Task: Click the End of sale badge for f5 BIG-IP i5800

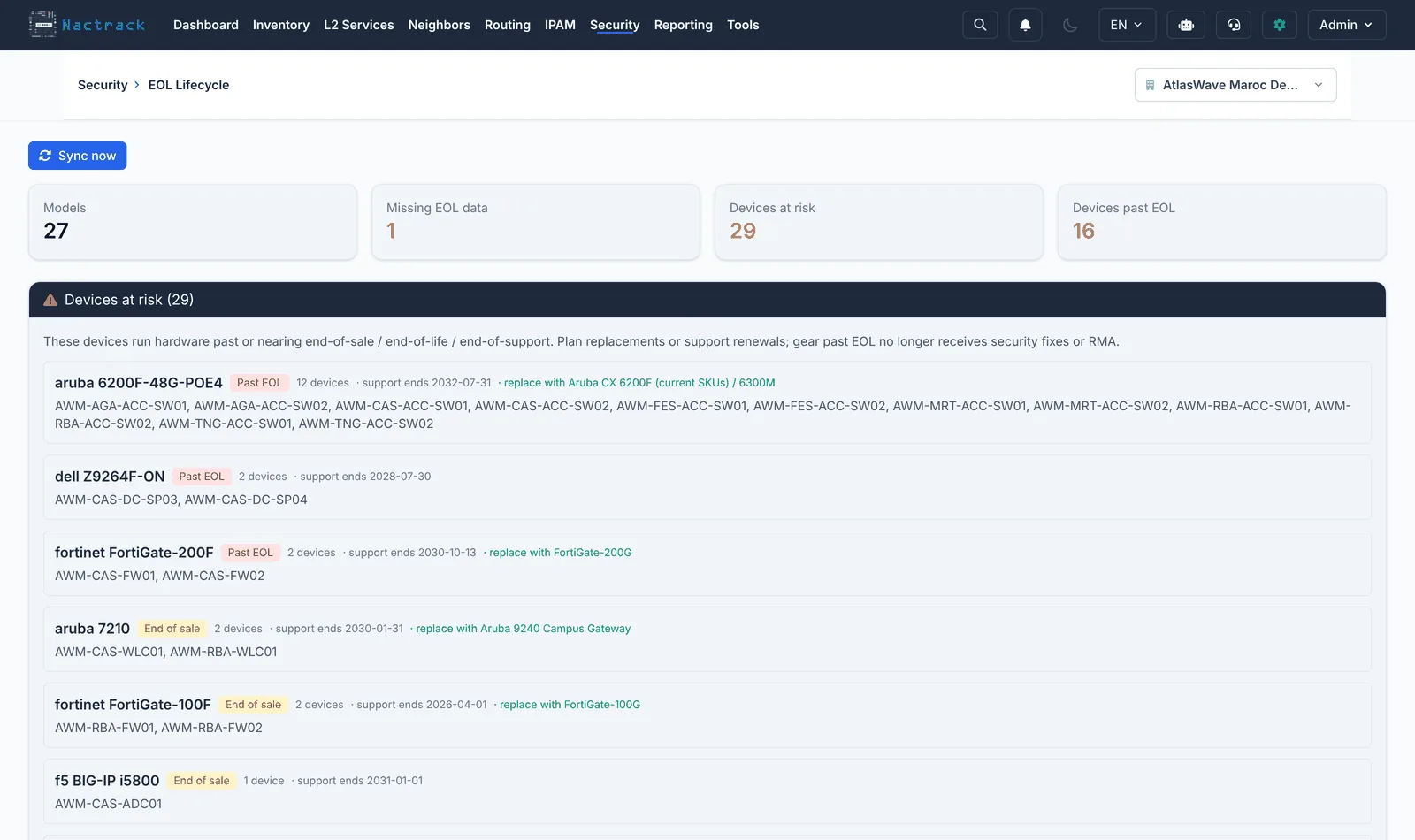Action: pyautogui.click(x=202, y=781)
